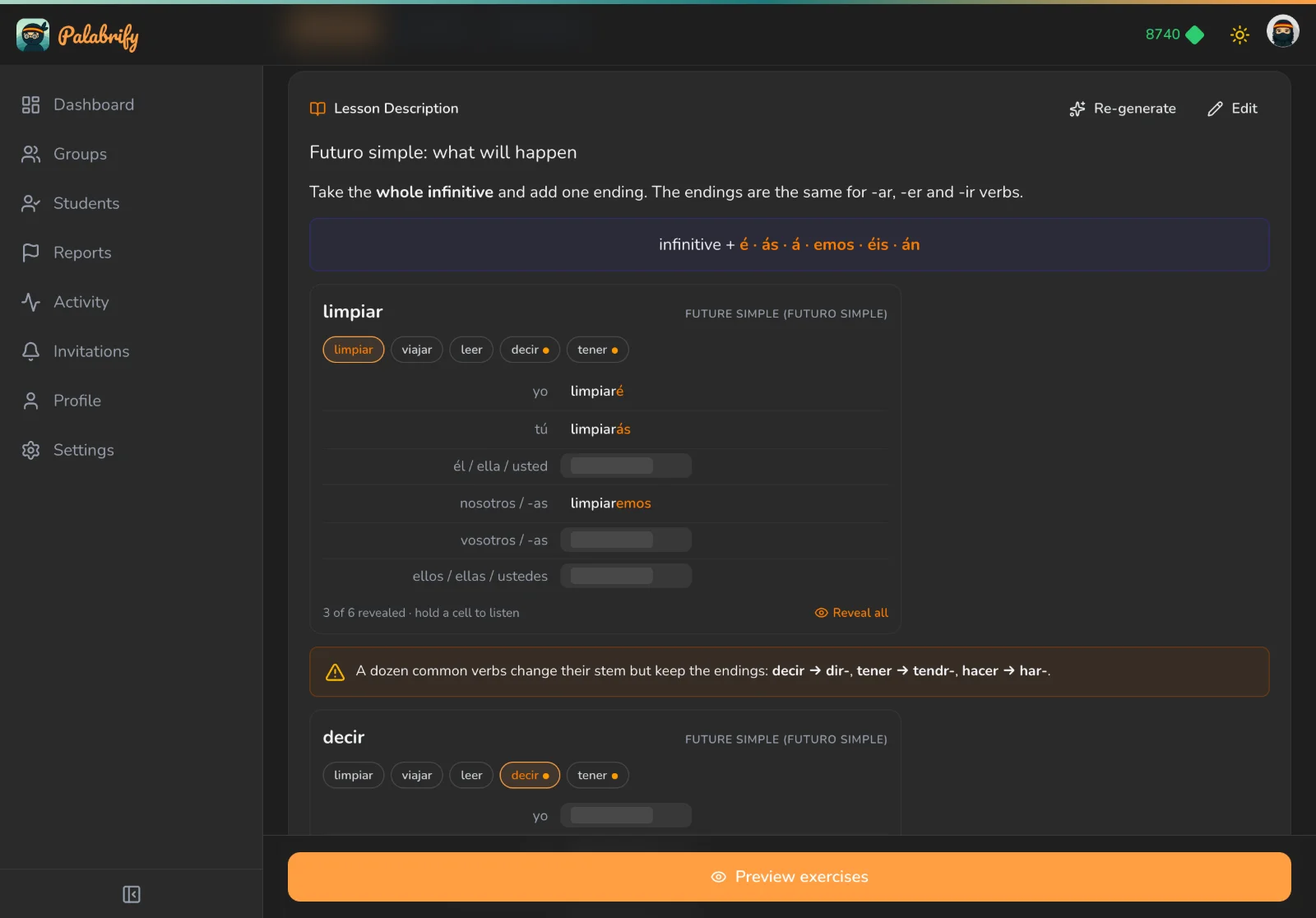Select the tener chip in the decir card
This screenshot has height=918, width=1316.
(597, 775)
